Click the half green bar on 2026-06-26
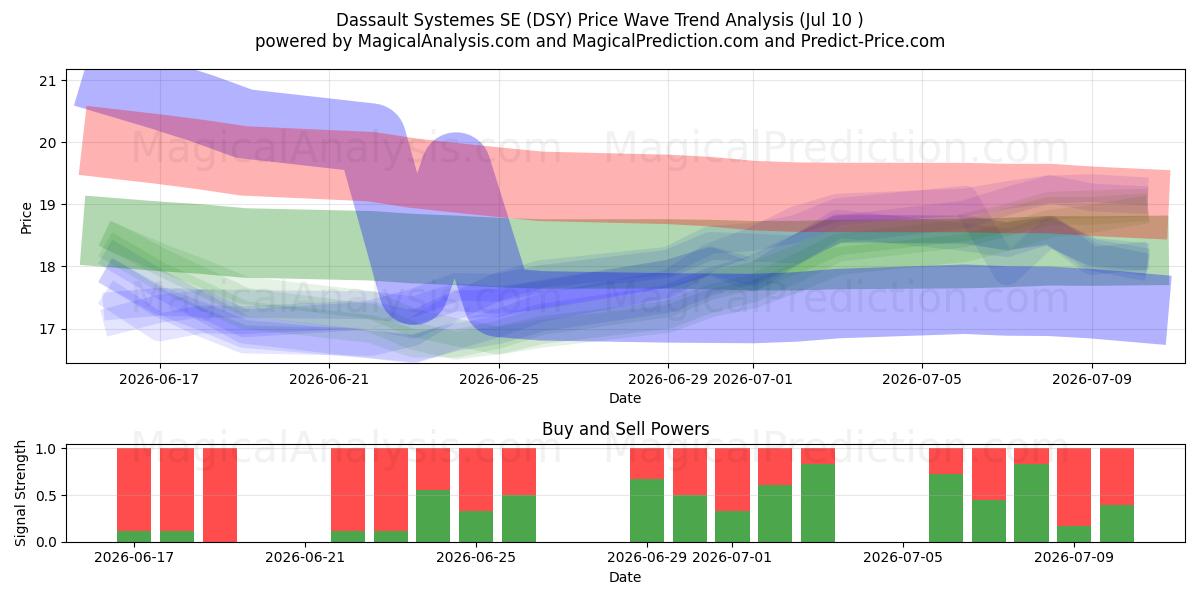 click(519, 518)
